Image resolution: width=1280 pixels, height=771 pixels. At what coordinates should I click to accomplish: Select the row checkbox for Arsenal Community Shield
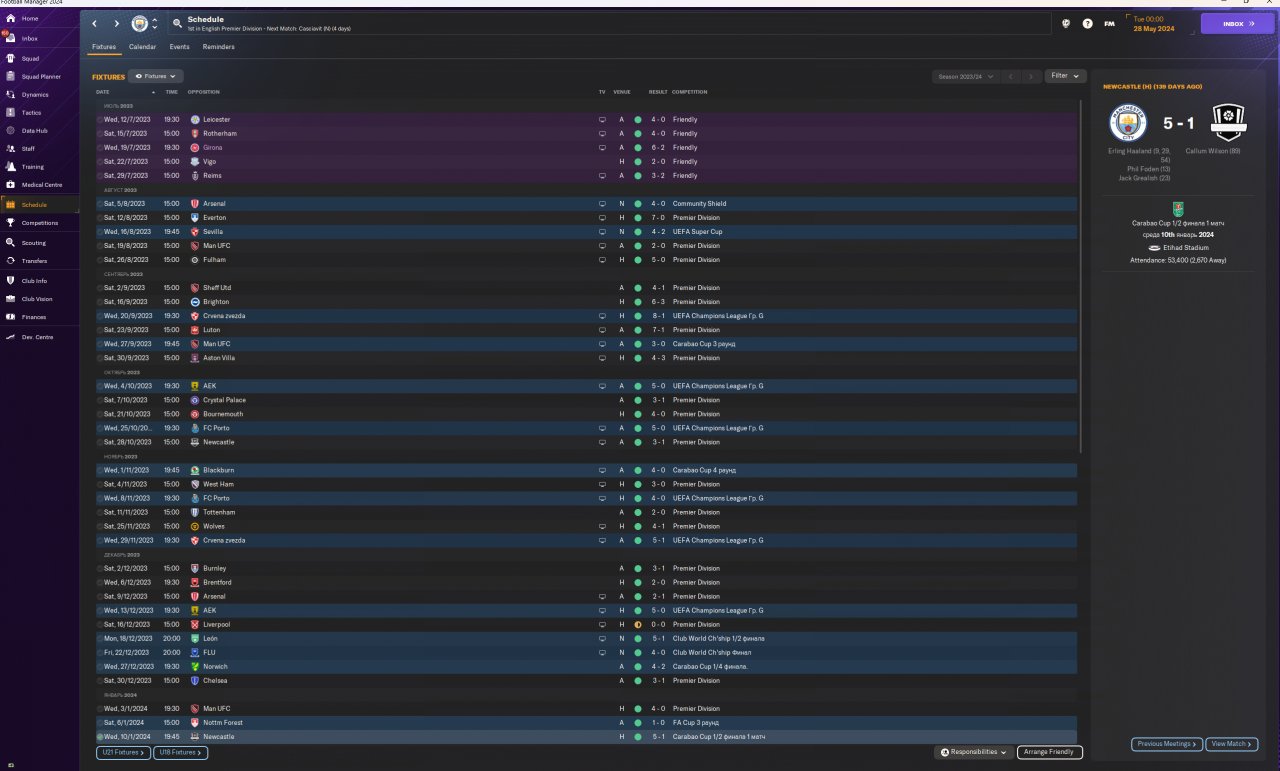(100, 204)
